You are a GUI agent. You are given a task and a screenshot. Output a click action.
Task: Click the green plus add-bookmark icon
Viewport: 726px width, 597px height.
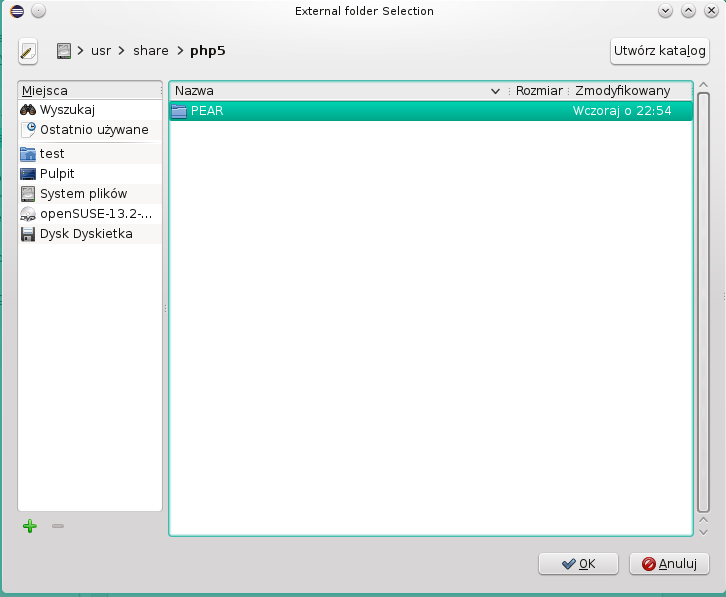coord(30,526)
